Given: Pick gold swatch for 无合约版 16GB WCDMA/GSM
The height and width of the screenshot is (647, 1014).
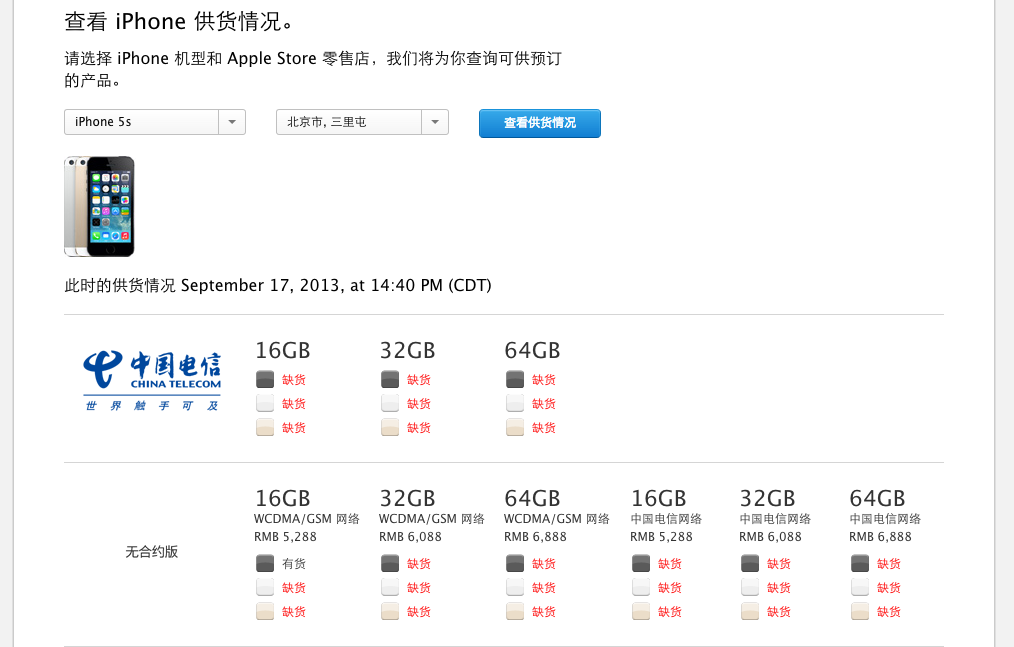Looking at the screenshot, I should [x=265, y=611].
